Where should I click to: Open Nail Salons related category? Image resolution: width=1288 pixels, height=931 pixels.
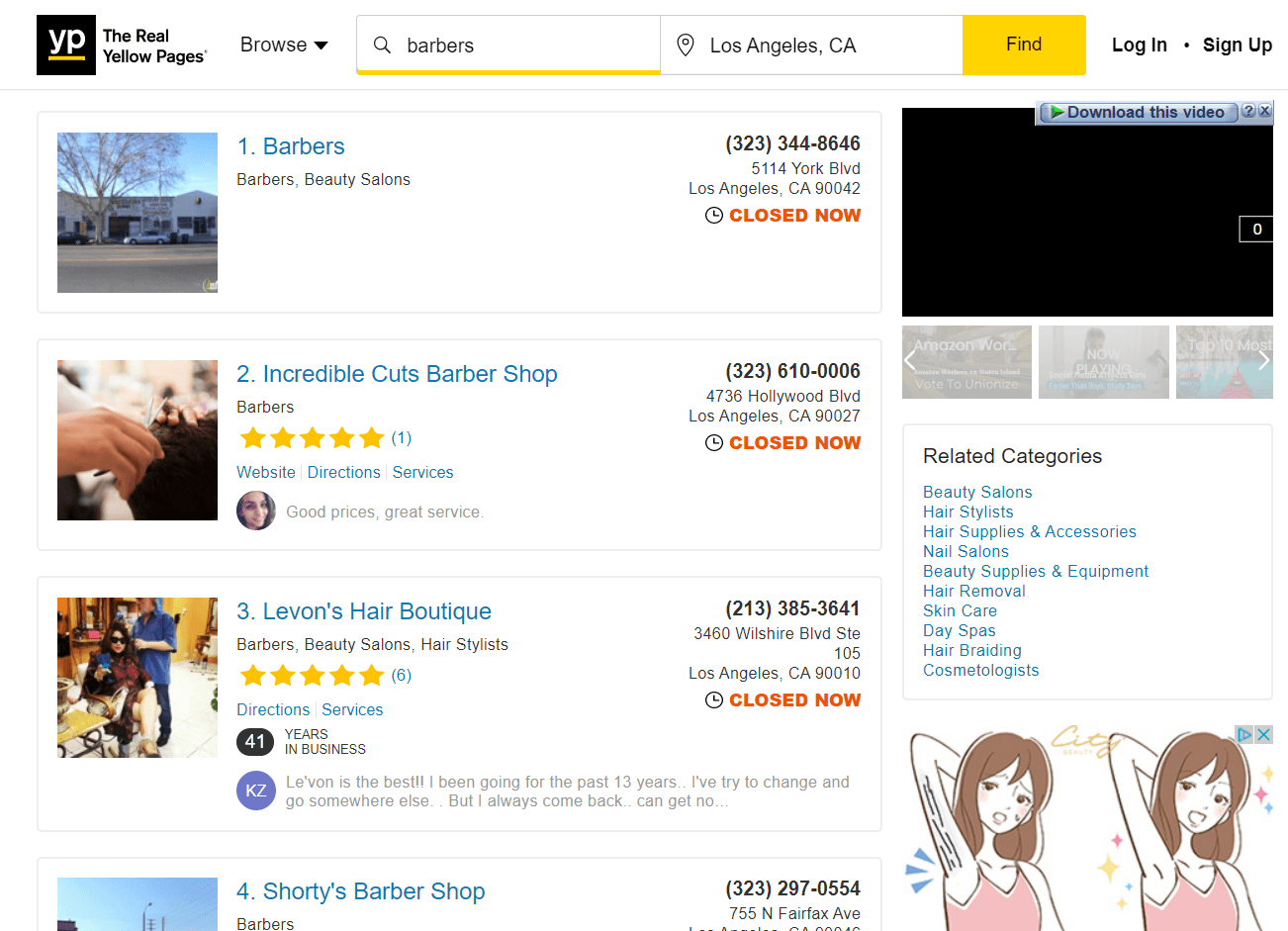(966, 551)
